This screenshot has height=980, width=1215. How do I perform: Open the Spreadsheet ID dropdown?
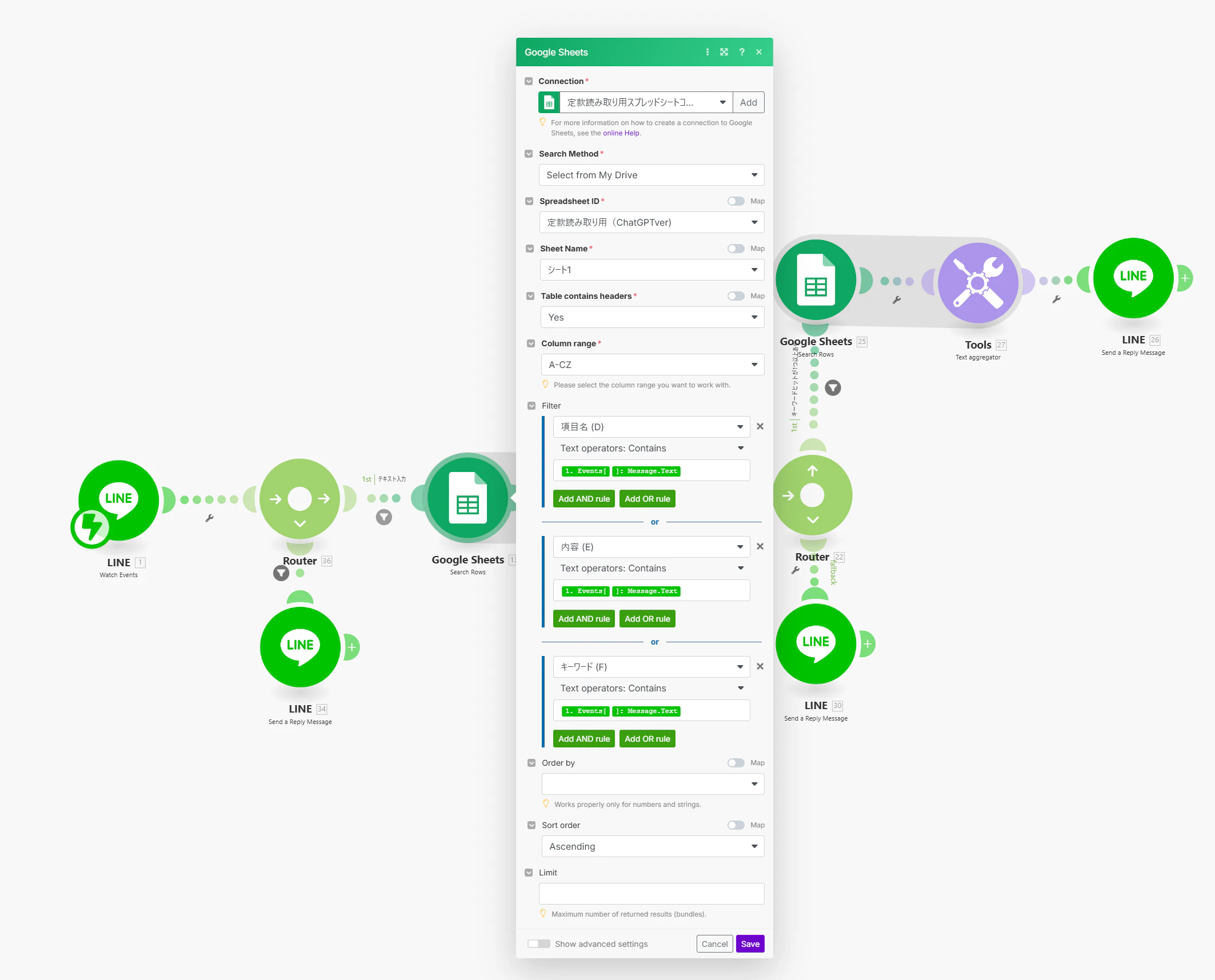pos(652,222)
